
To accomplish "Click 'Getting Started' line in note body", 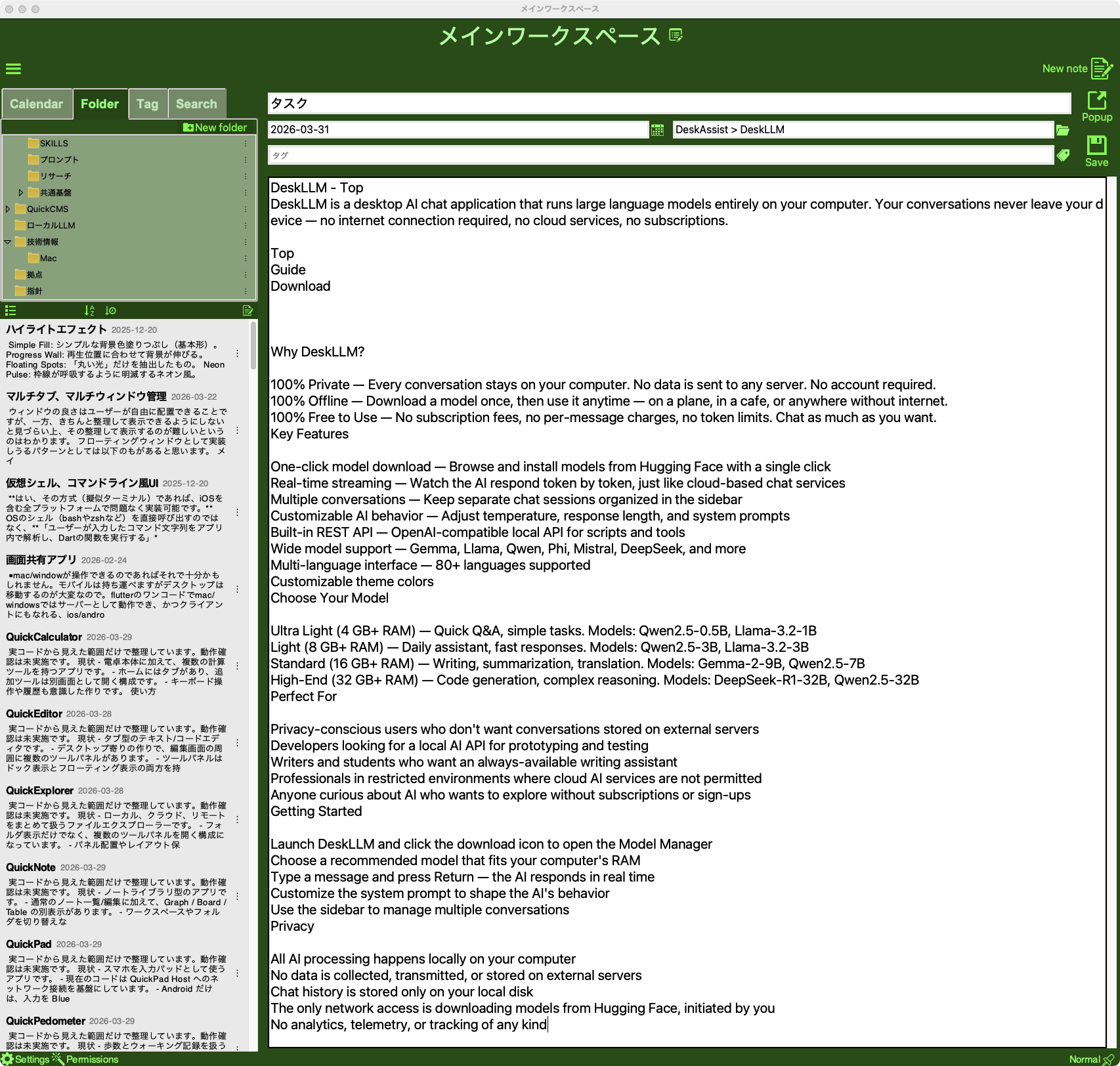I will (316, 811).
